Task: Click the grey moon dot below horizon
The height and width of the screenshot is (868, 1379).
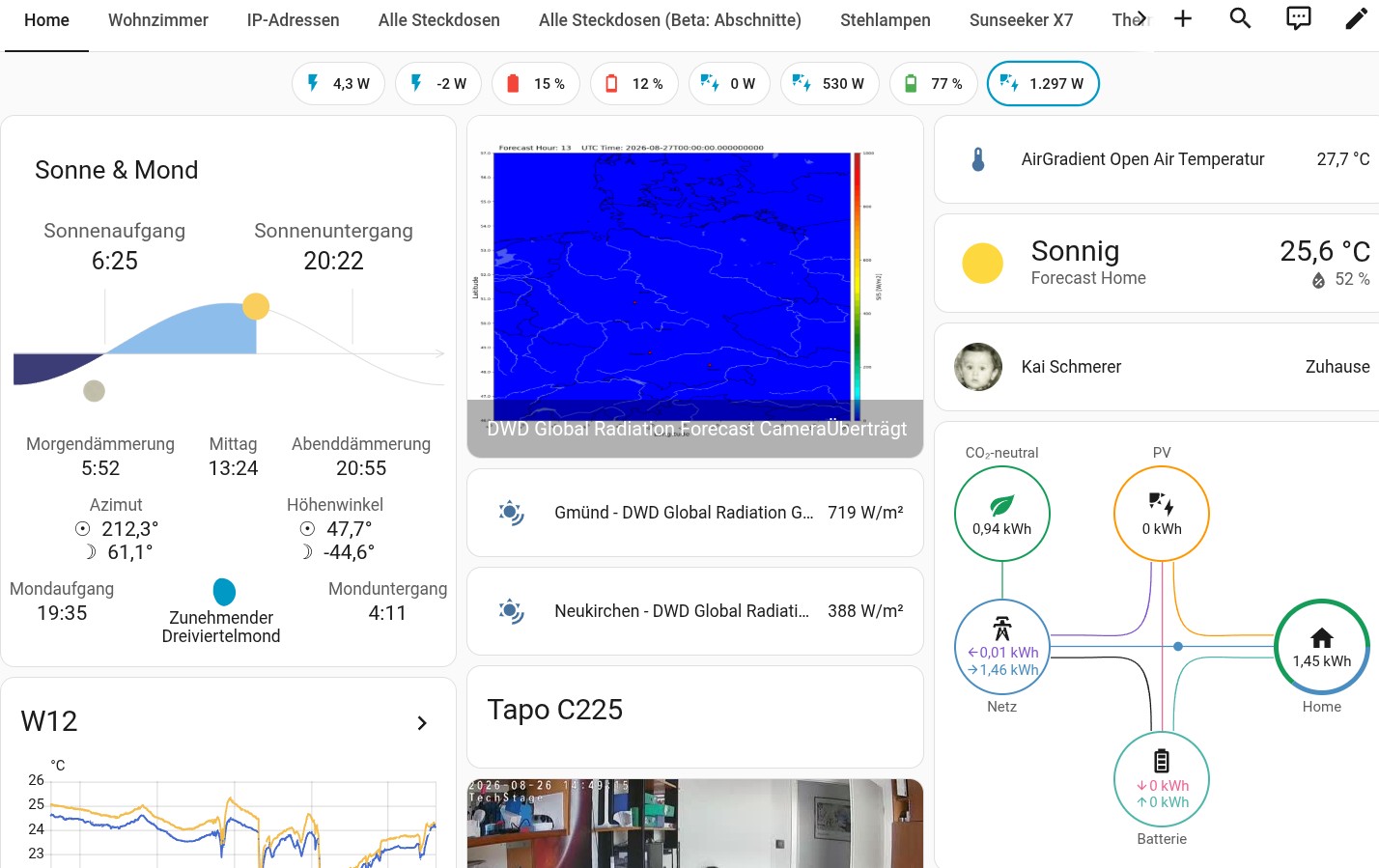Action: click(x=94, y=390)
